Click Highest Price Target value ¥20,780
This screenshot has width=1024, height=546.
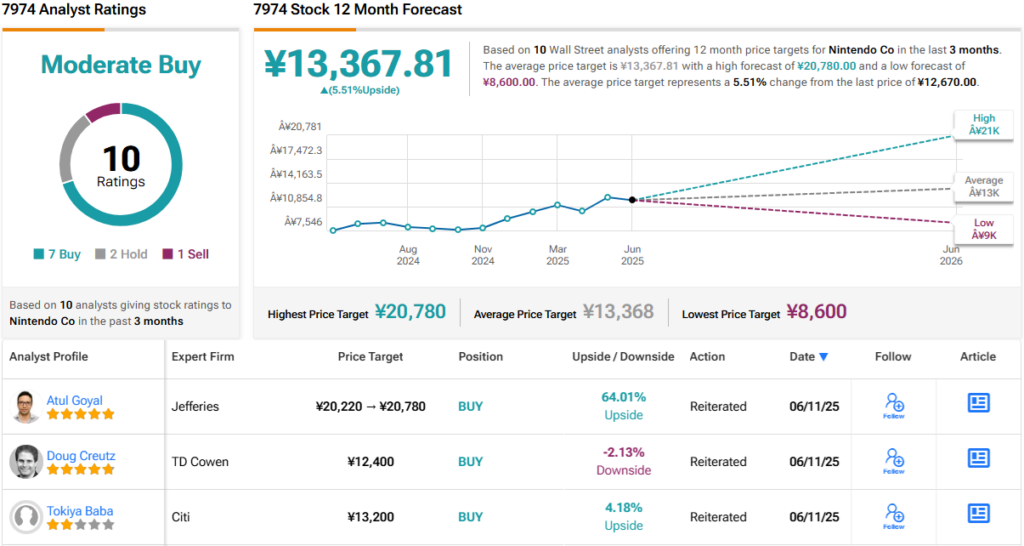tap(410, 312)
